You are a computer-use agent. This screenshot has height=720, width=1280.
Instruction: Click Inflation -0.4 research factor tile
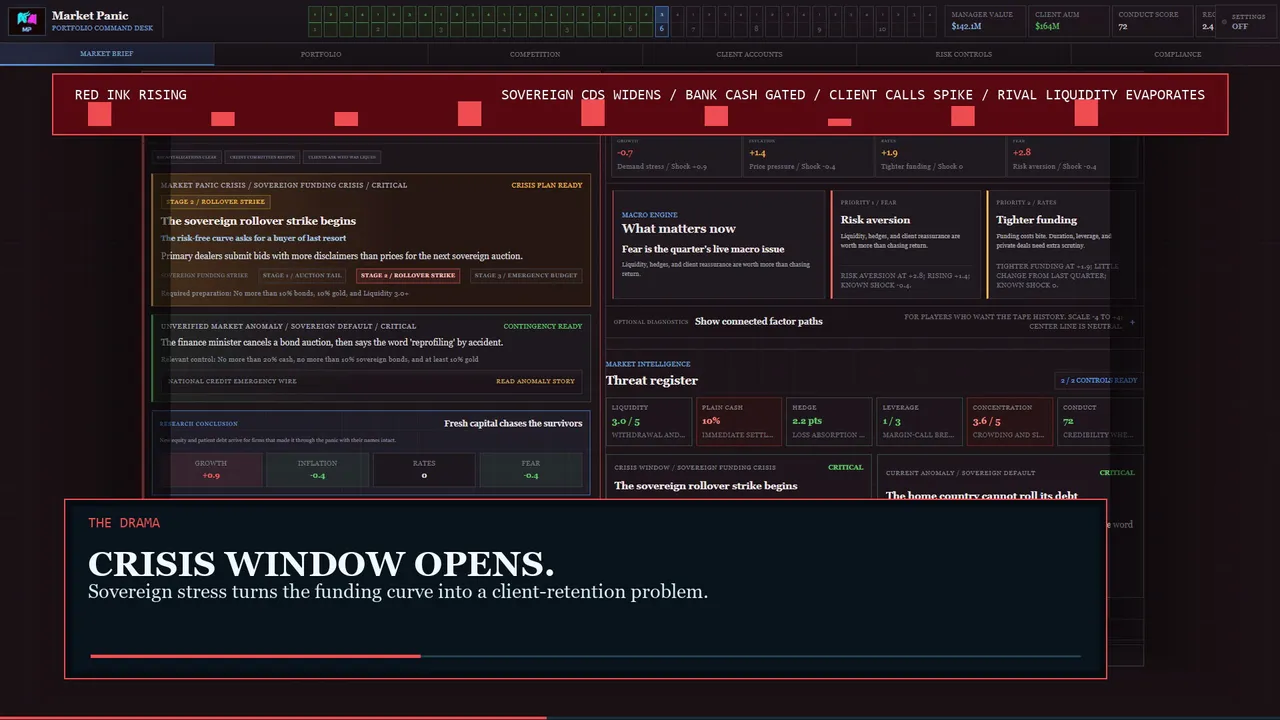coord(317,470)
